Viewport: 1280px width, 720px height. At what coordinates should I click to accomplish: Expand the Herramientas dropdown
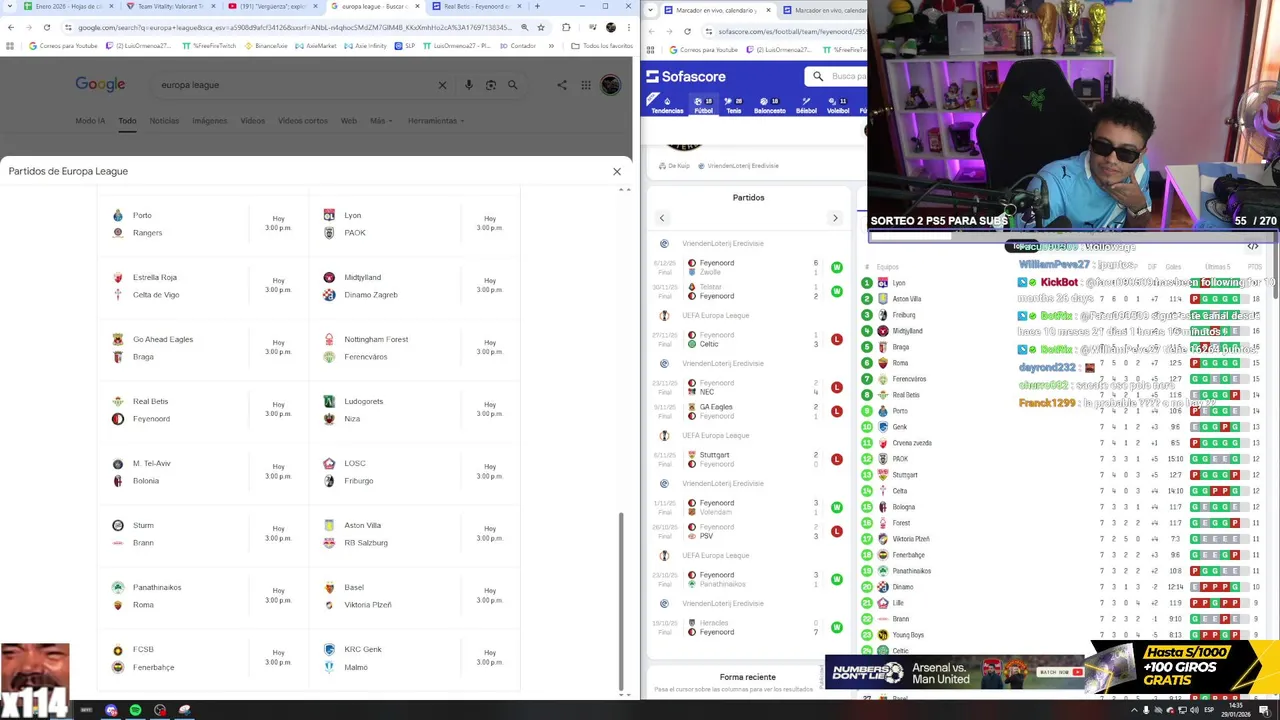click(435, 121)
